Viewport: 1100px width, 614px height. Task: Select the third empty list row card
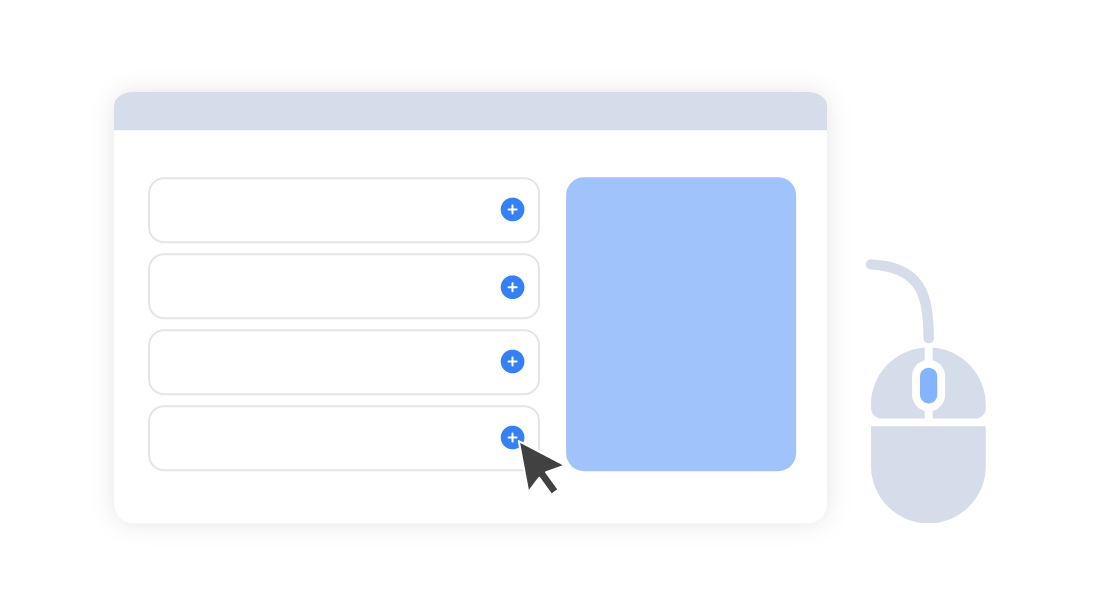click(x=344, y=362)
